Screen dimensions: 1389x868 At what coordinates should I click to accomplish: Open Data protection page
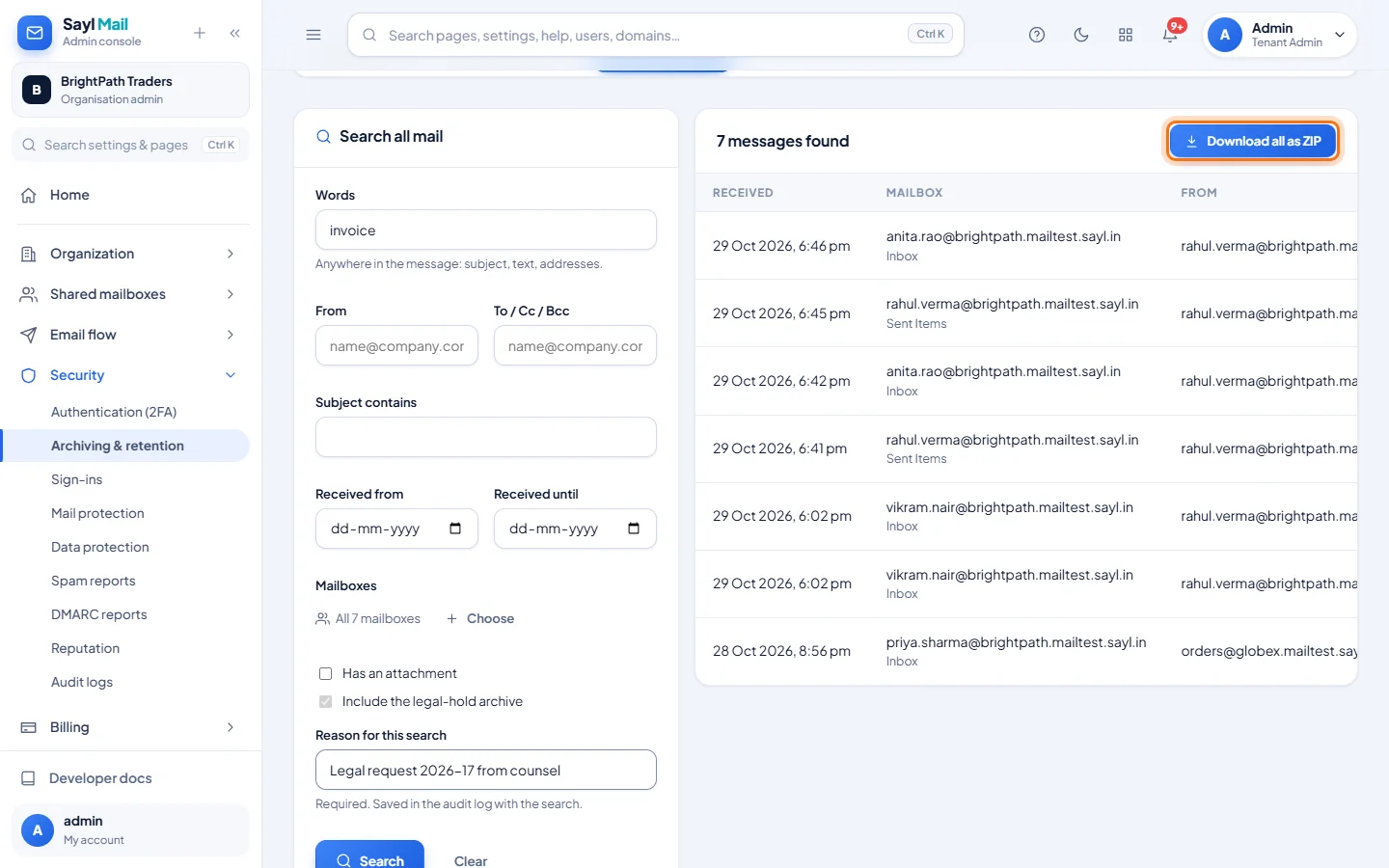tap(100, 547)
